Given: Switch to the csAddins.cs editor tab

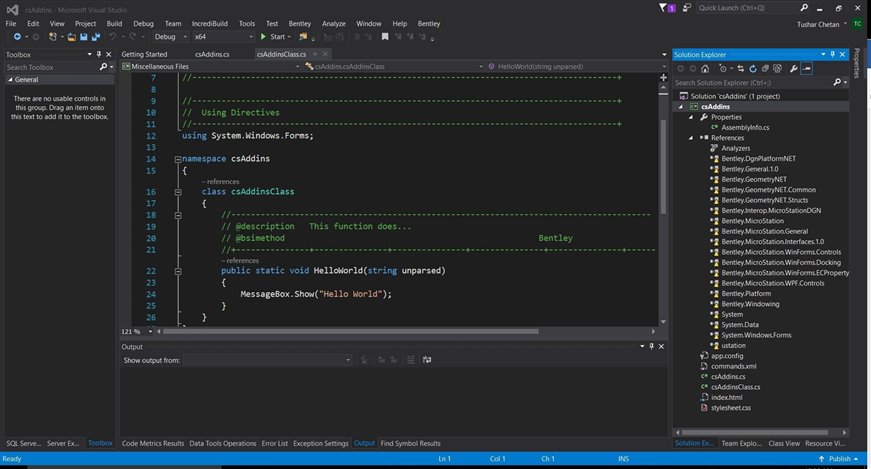Looking at the screenshot, I should click(212, 54).
